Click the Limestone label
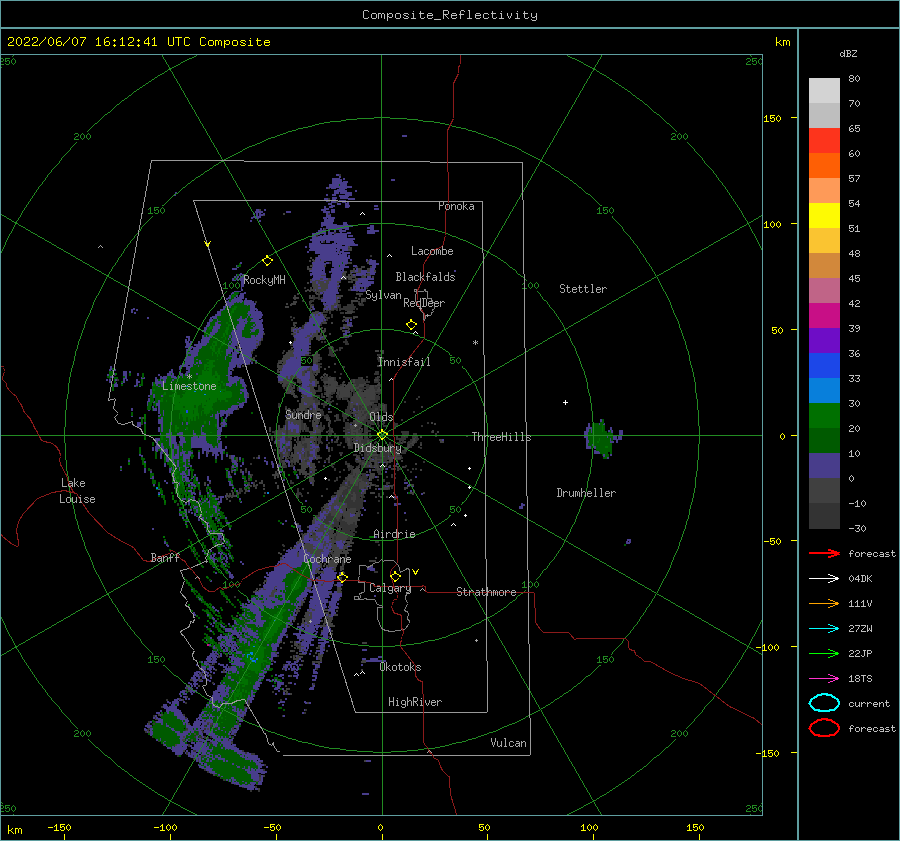This screenshot has height=841, width=900. [189, 386]
